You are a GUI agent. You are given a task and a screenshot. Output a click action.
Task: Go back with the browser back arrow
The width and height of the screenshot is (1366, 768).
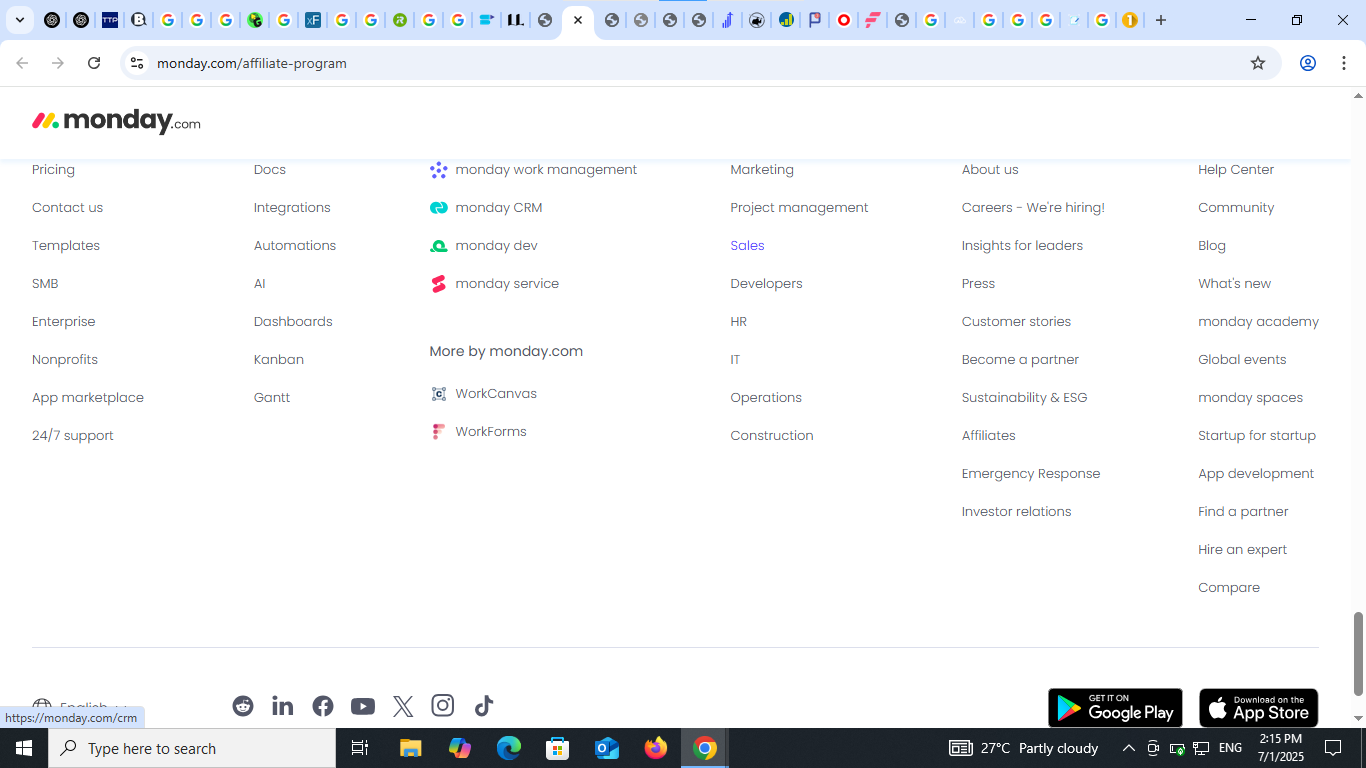pos(22,63)
